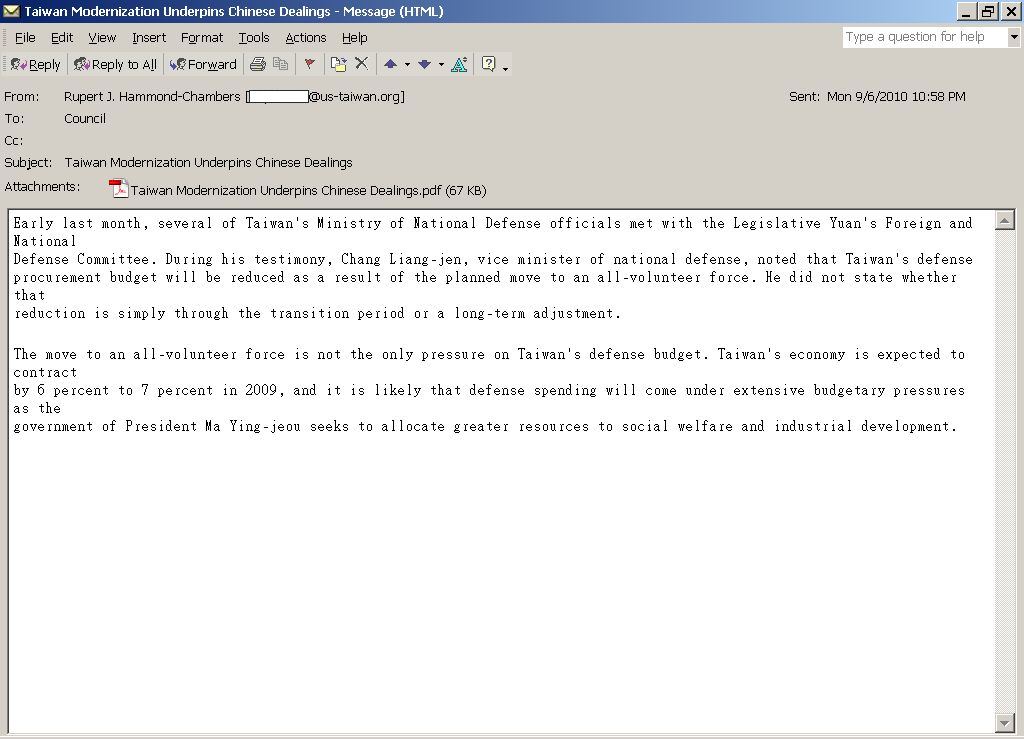Restore down the message window

point(988,11)
